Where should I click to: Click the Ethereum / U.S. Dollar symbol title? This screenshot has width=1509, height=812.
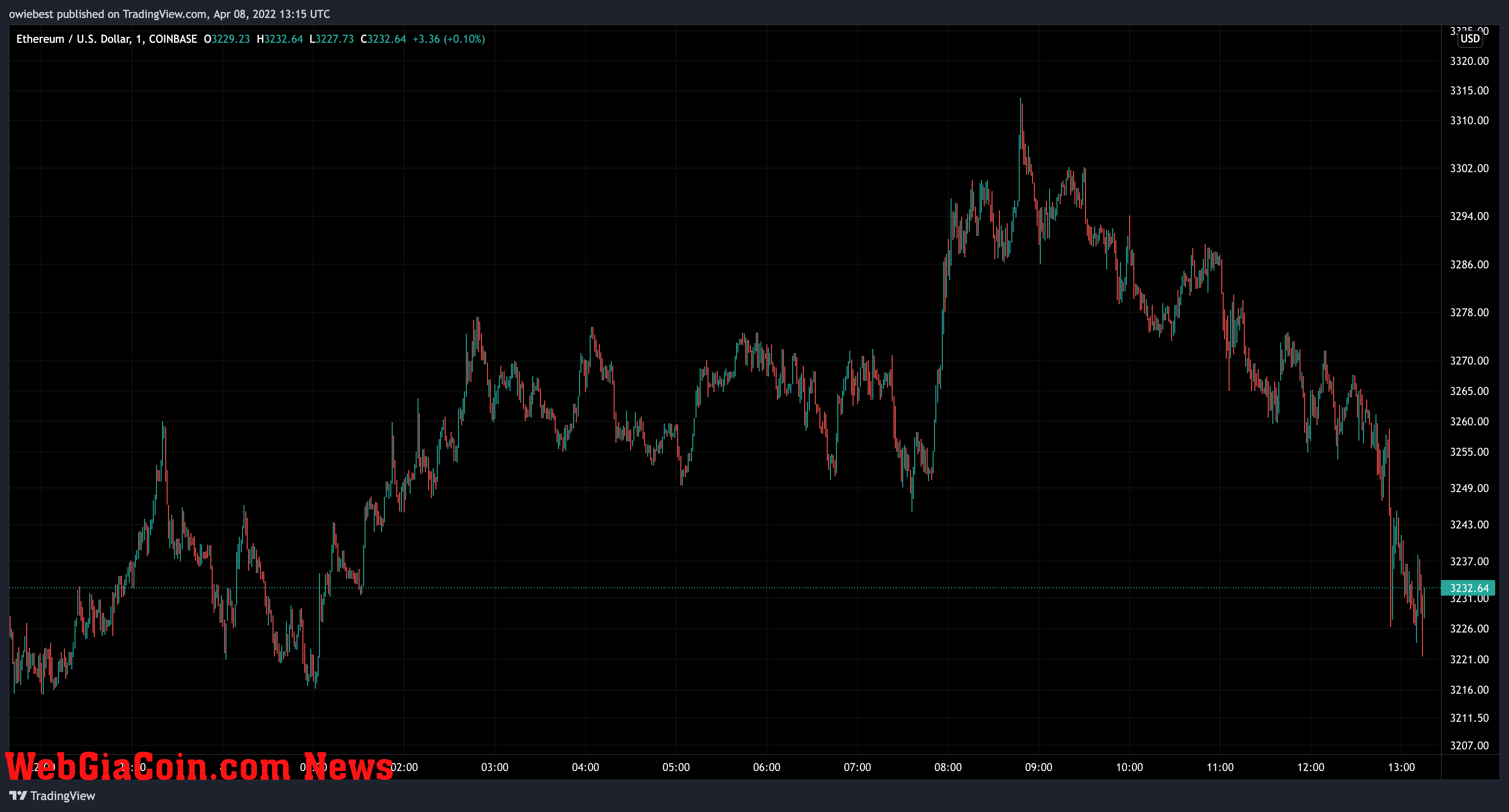click(107, 39)
